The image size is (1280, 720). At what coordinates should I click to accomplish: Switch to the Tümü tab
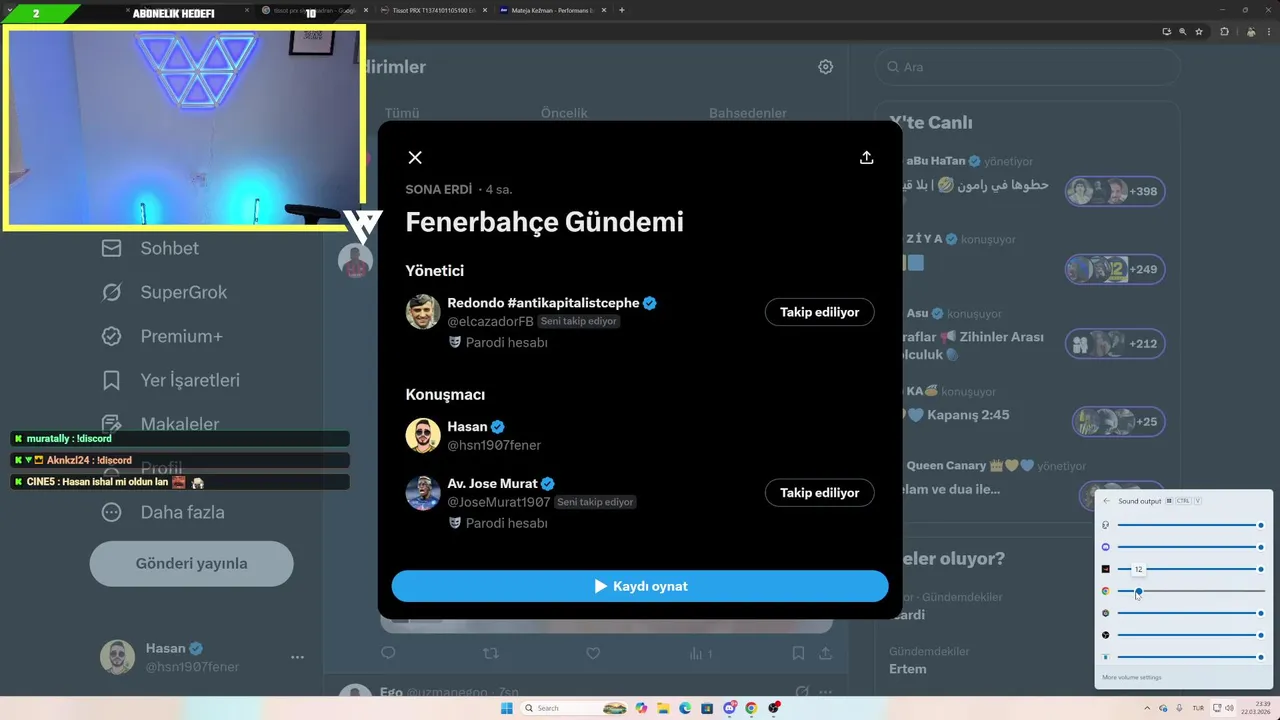pyautogui.click(x=402, y=113)
